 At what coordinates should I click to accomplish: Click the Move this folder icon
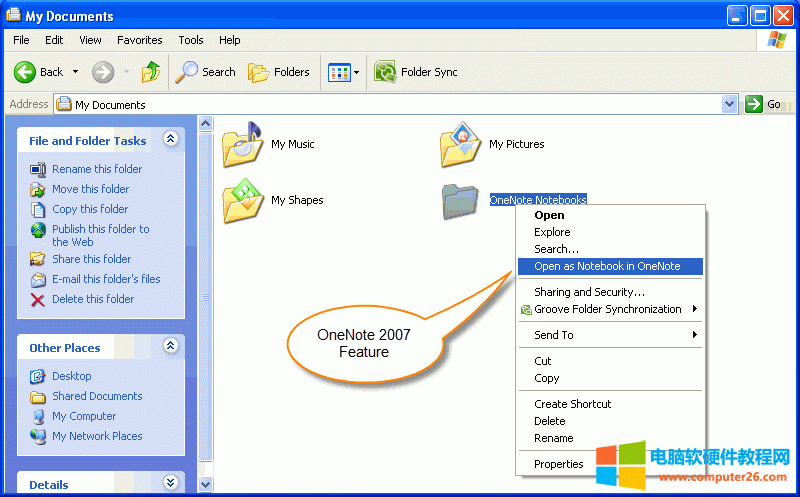[38, 189]
